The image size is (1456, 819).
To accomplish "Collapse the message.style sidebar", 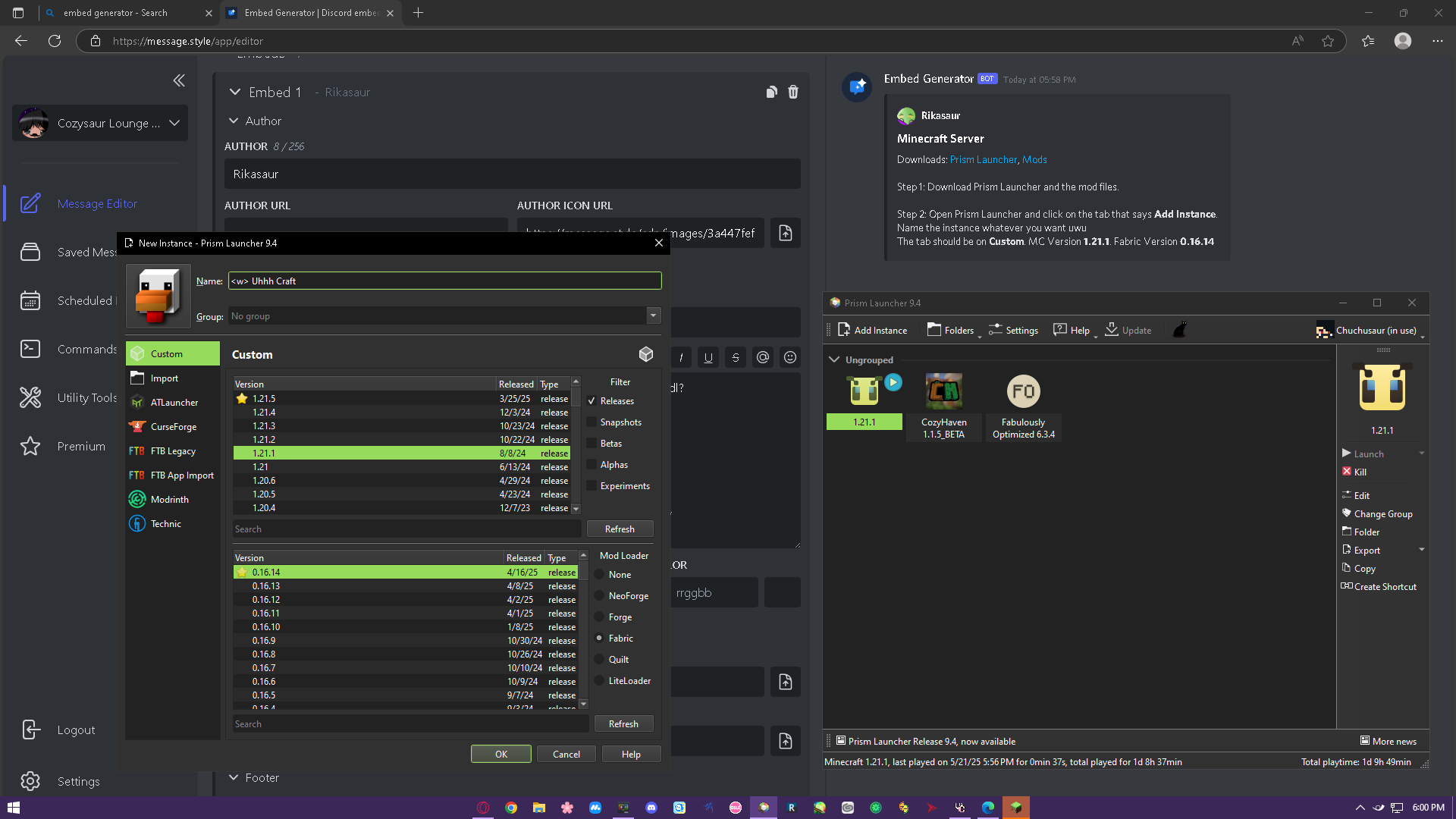I will point(179,80).
